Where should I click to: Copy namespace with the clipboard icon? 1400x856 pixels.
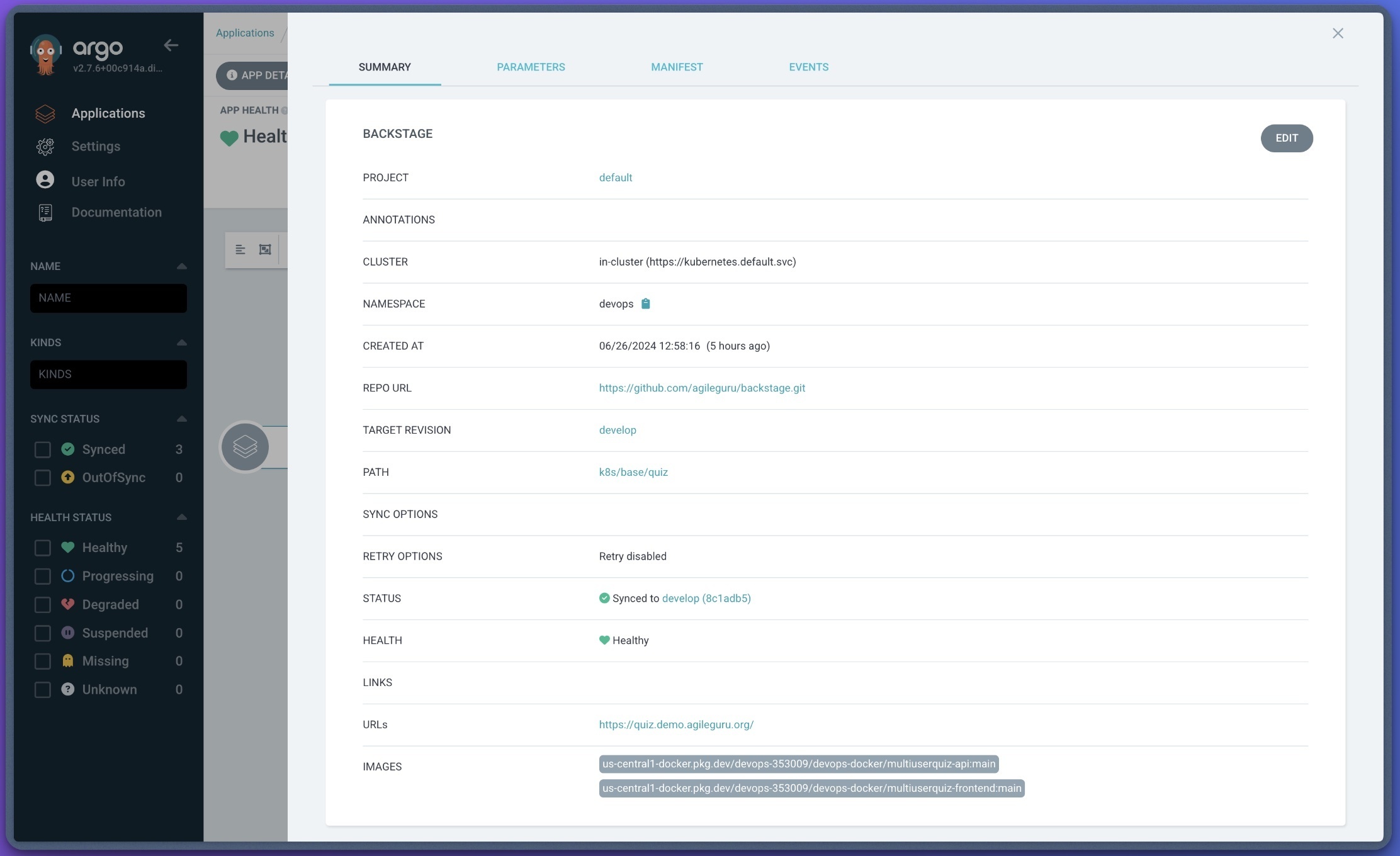(x=645, y=304)
